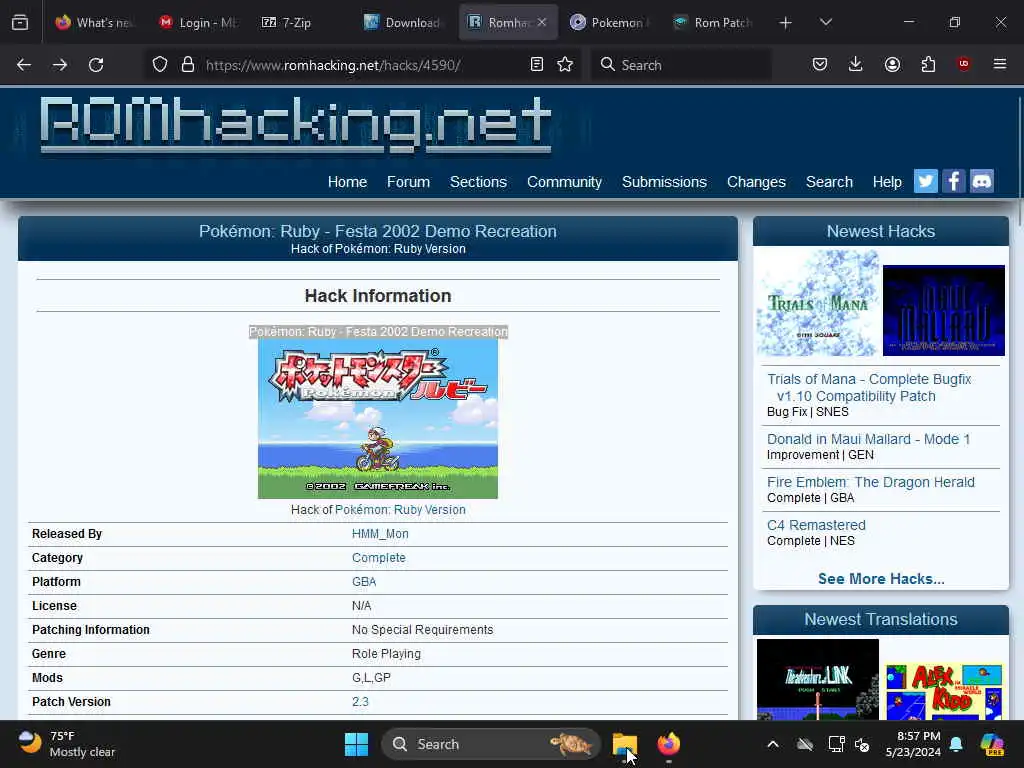This screenshot has height=768, width=1024.
Task: Open Donald in Maui Mallard link
Action: (869, 440)
